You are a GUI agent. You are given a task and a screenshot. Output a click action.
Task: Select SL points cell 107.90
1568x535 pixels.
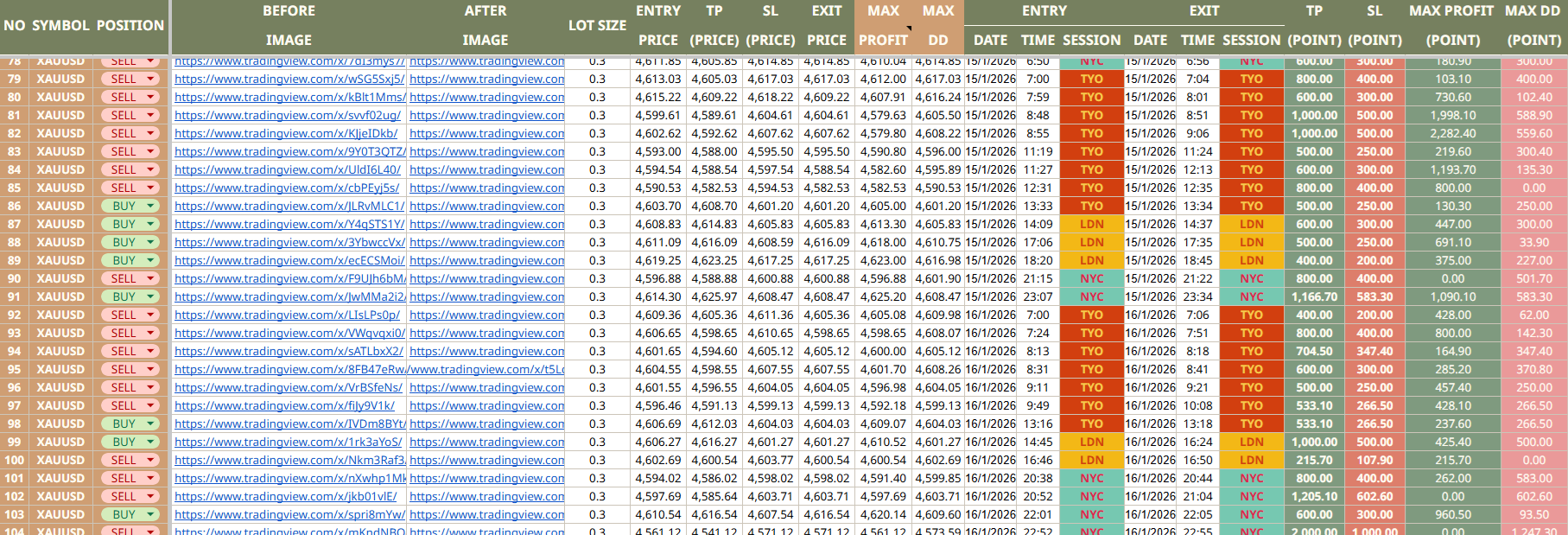click(1374, 460)
